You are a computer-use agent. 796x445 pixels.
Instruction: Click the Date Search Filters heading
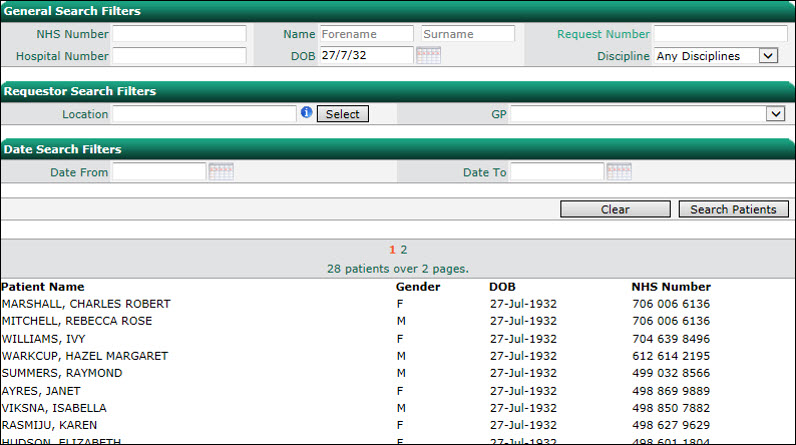click(62, 149)
